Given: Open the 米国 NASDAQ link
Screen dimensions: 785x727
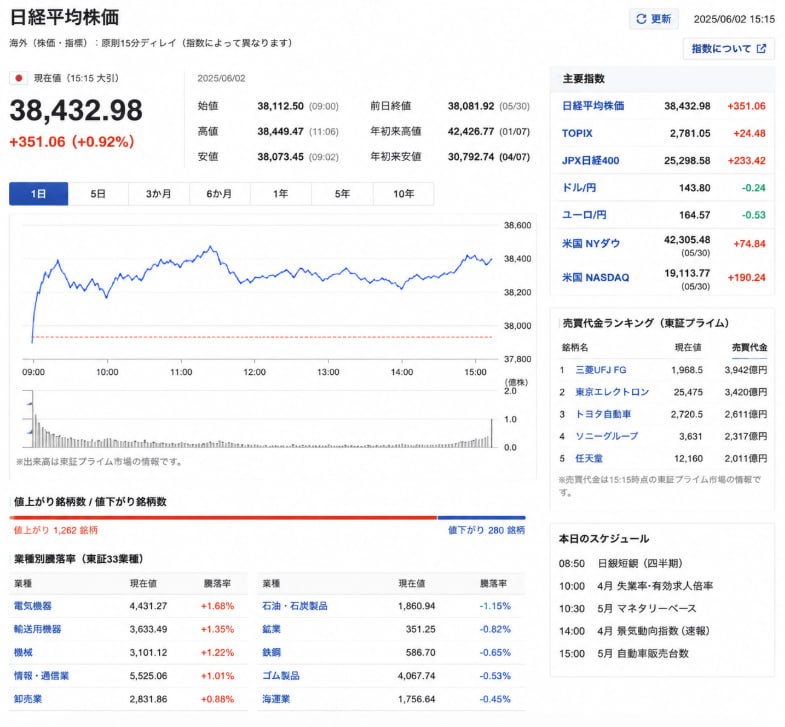Looking at the screenshot, I should (595, 277).
